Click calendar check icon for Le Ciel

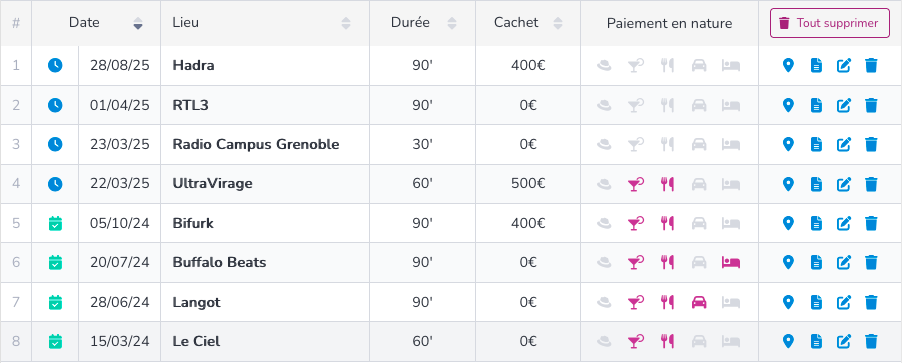click(x=55, y=342)
